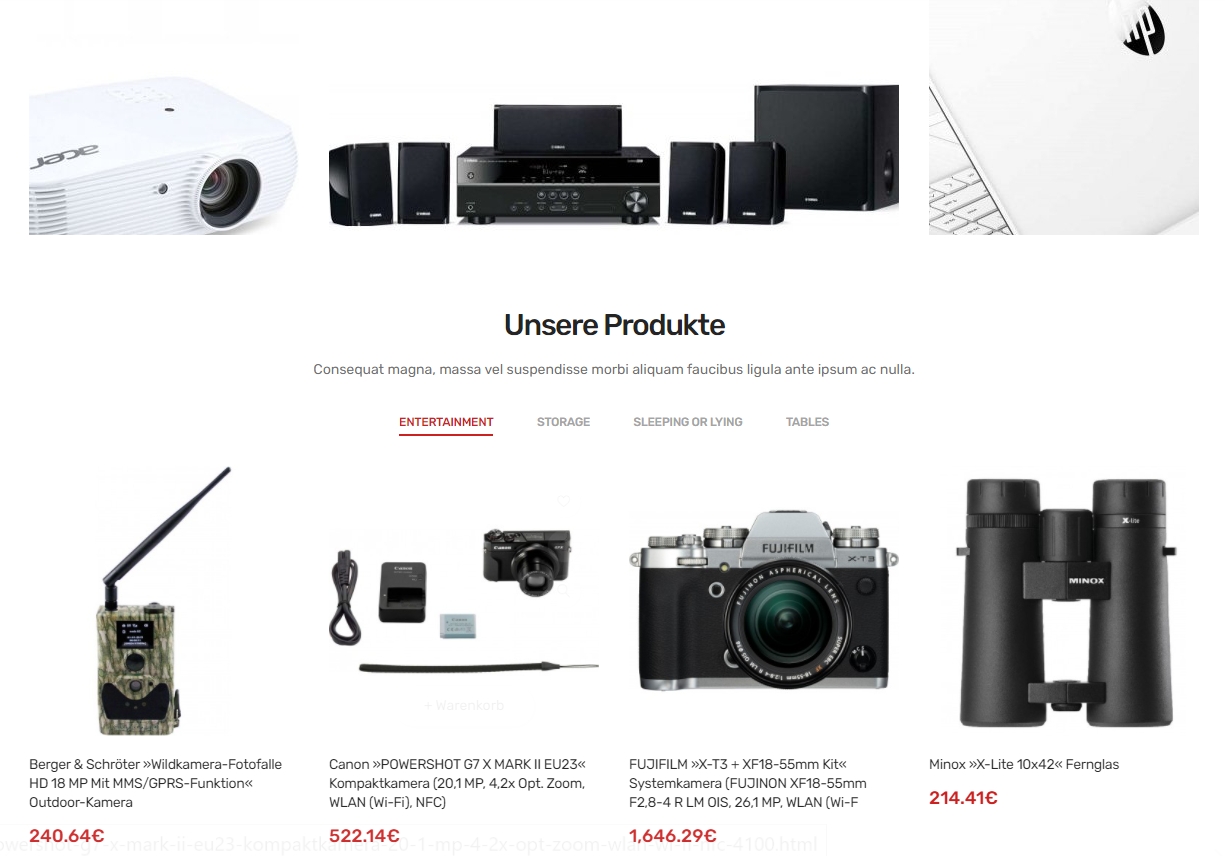The height and width of the screenshot is (856, 1225).
Task: Click the Yamaha home cinema system banner
Action: (x=614, y=117)
